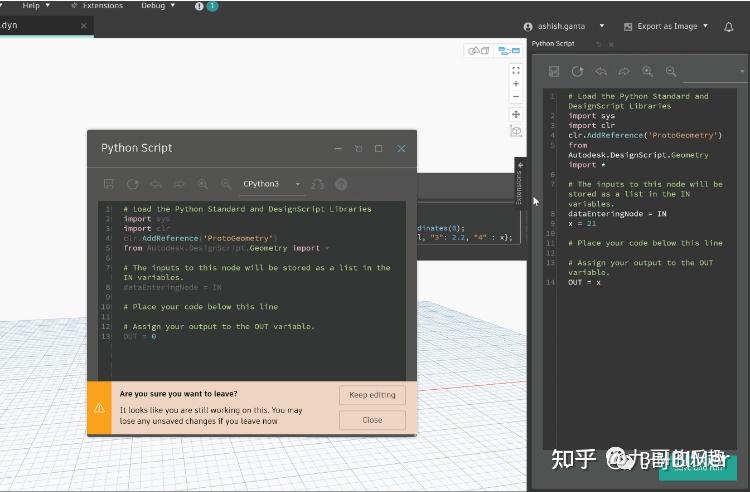Viewport: 750px width, 492px height.
Task: Click the Python migration assistant icon beside CPython3
Action: (x=318, y=184)
